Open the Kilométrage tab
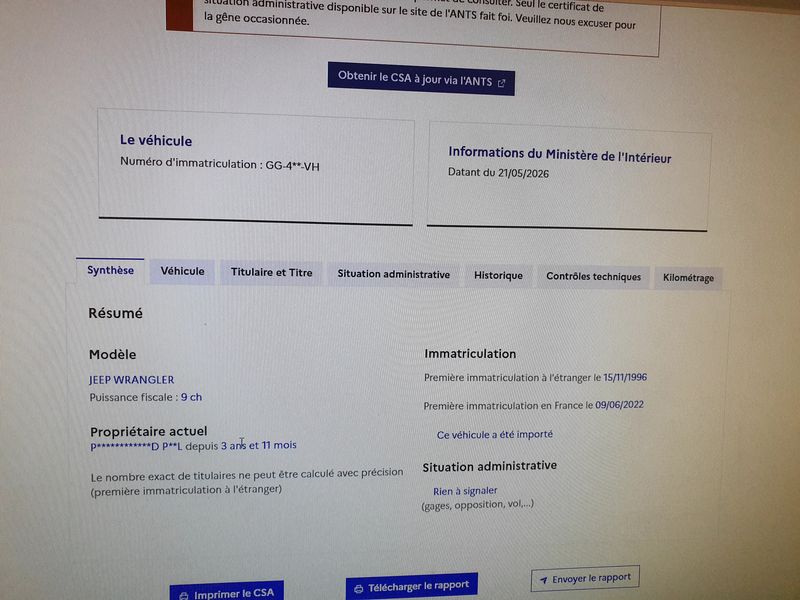This screenshot has width=800, height=600. 688,279
